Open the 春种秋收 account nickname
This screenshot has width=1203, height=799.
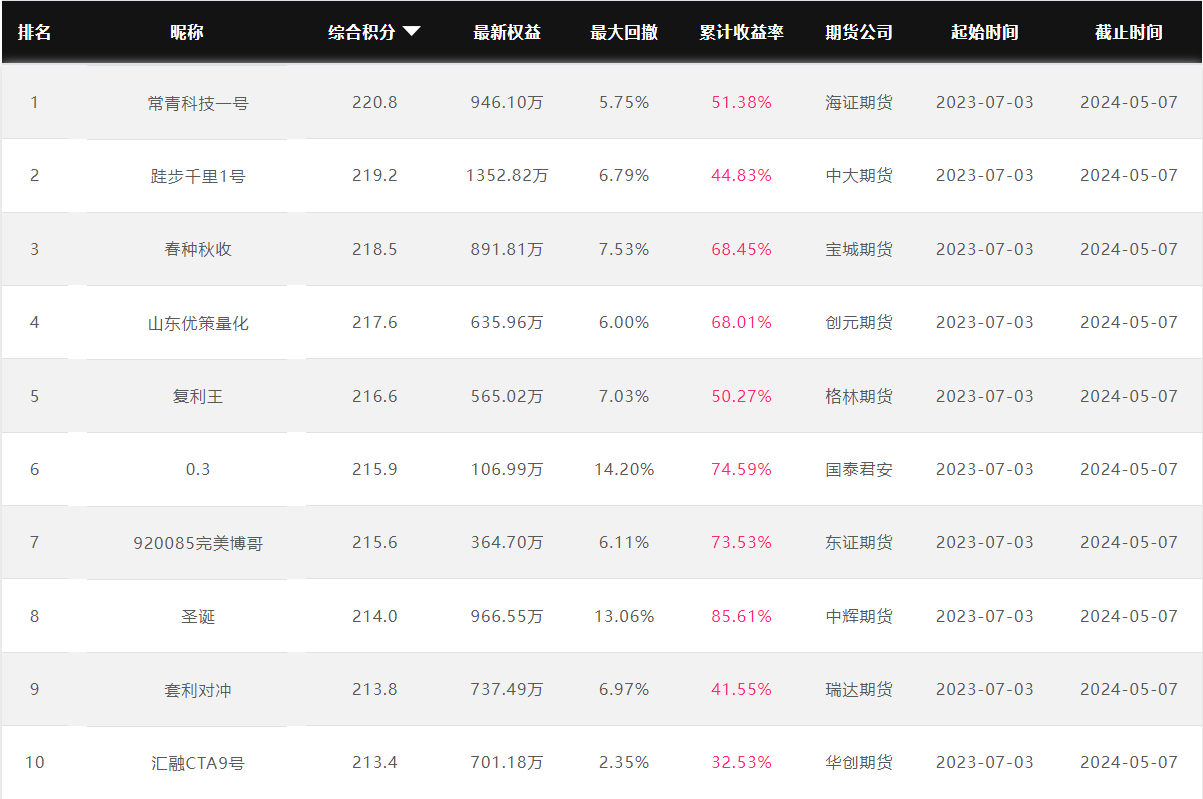pyautogui.click(x=198, y=249)
